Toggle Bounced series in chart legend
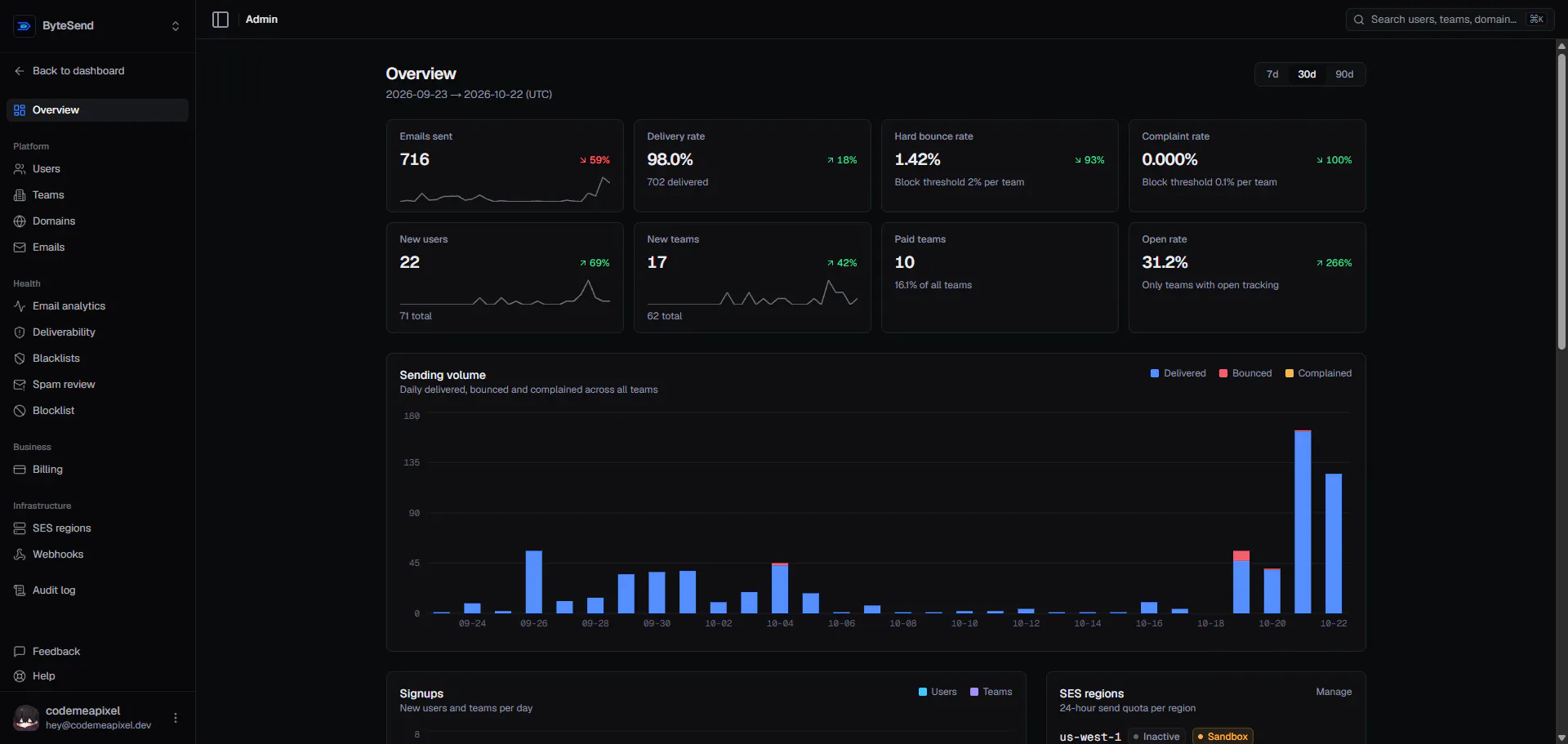The height and width of the screenshot is (744, 1568). pos(1245,373)
